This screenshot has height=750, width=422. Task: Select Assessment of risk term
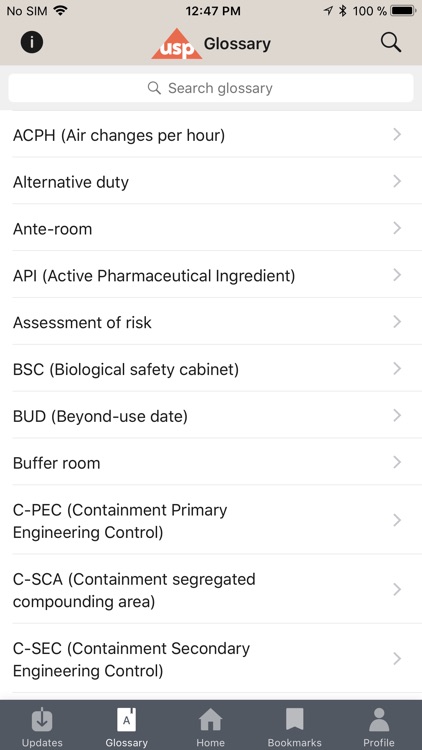[211, 322]
